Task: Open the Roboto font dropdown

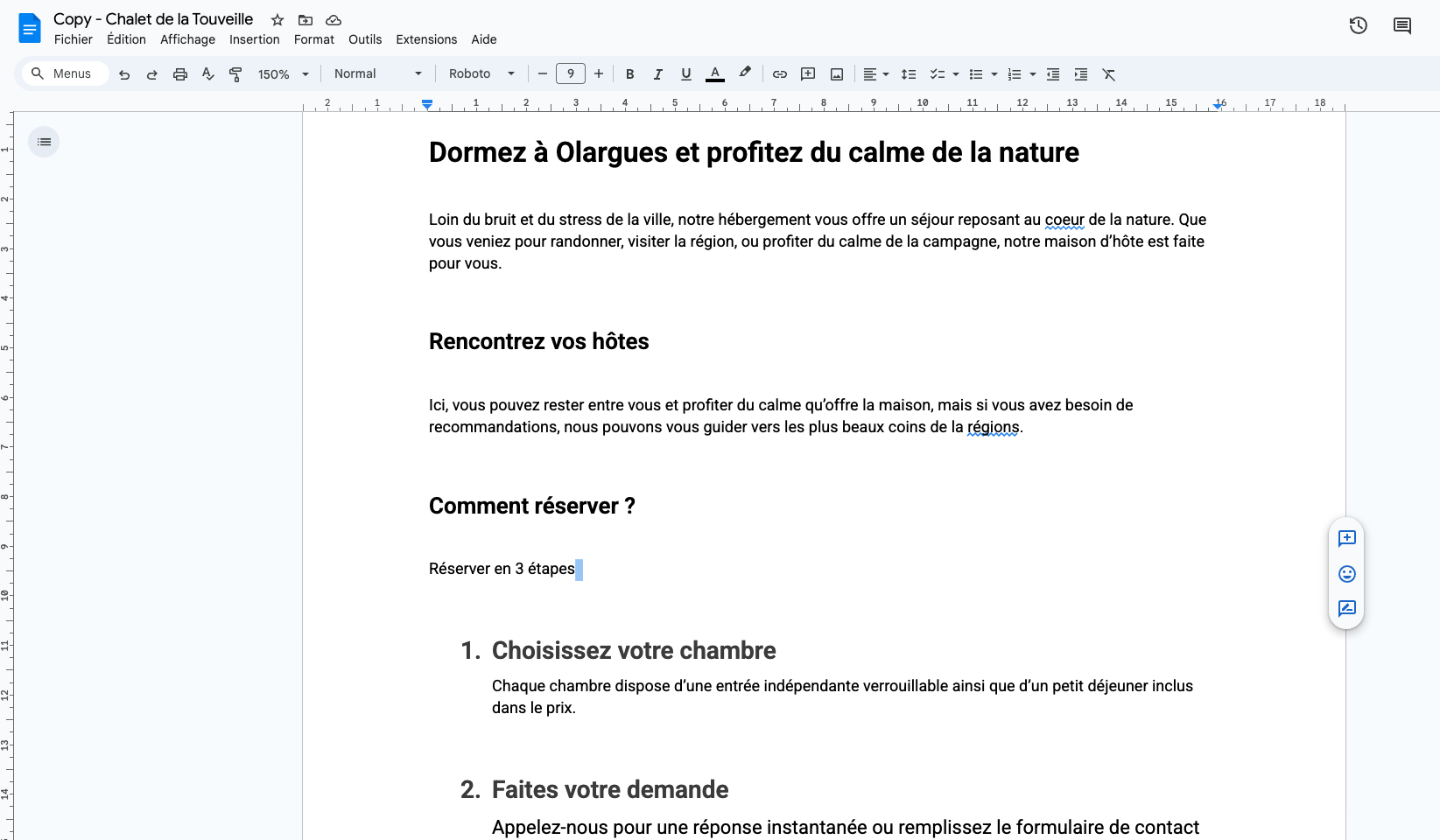Action: [x=481, y=74]
